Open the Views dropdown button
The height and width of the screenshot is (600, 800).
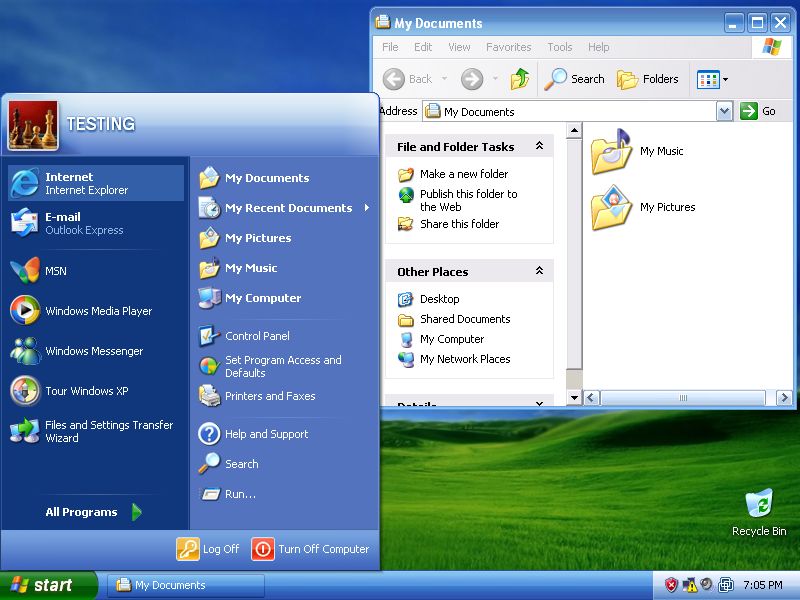coord(713,79)
